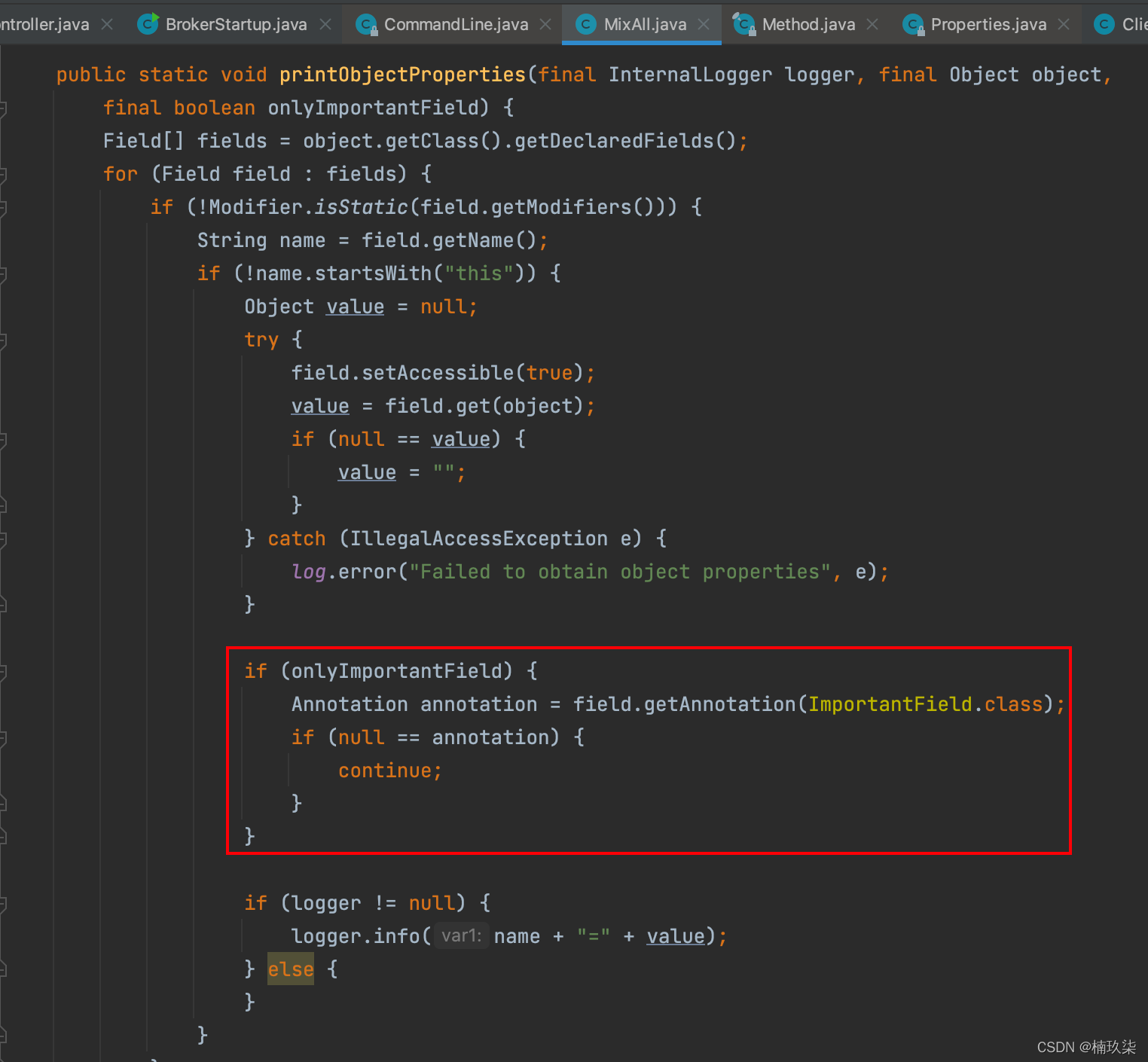Switch to the BrokerStartup.java tab
Screen dimensions: 1148x1062
click(236, 25)
